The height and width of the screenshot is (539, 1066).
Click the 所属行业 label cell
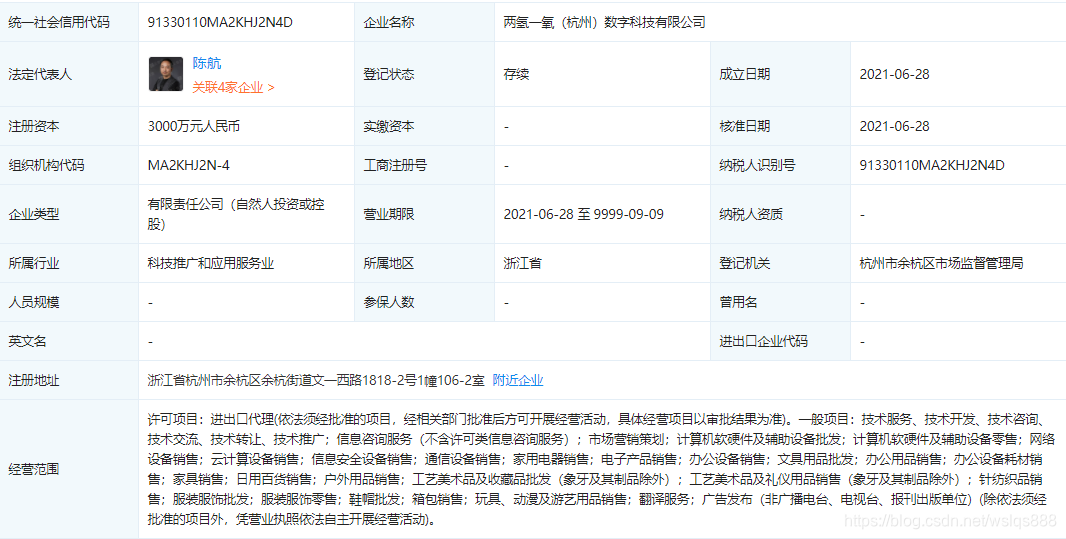(69, 263)
